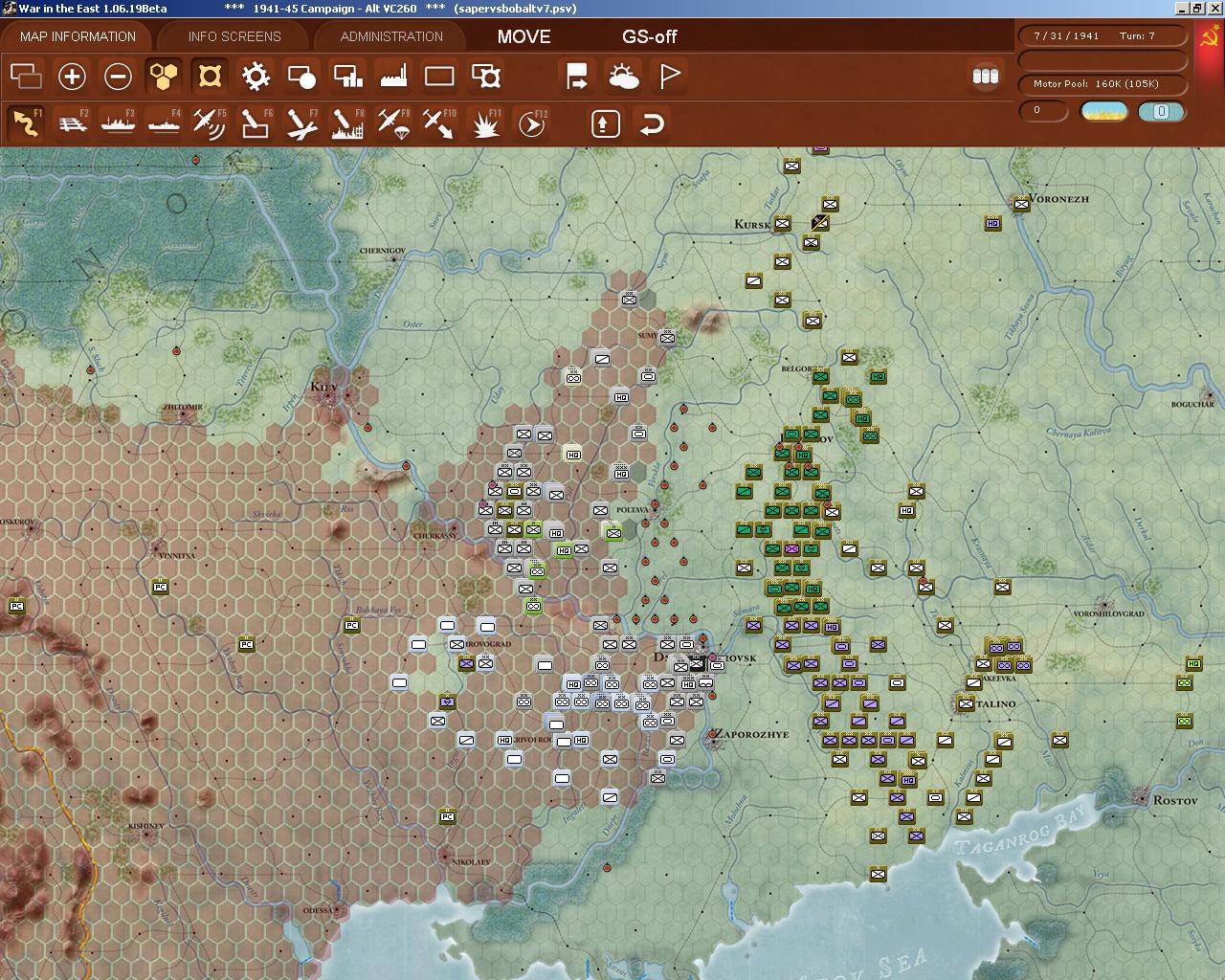Toggle unit counters display icon

point(26,77)
